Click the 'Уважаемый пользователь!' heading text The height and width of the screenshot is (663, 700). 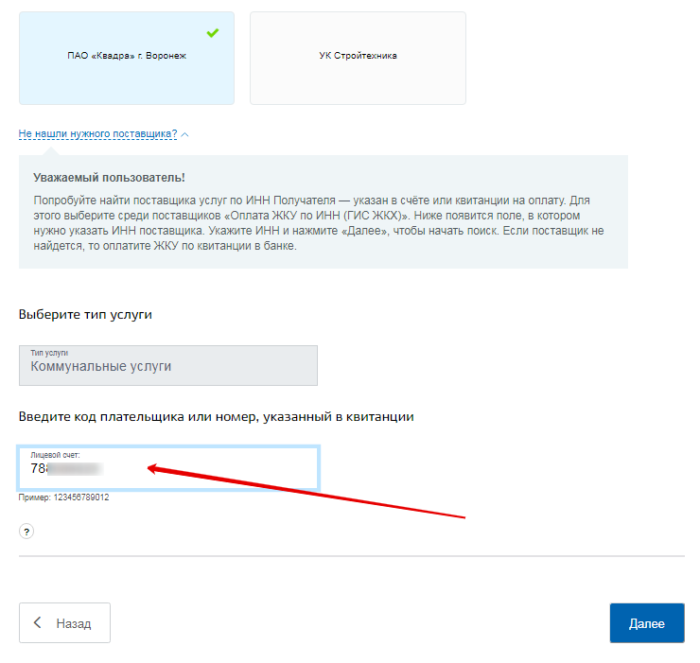point(109,178)
